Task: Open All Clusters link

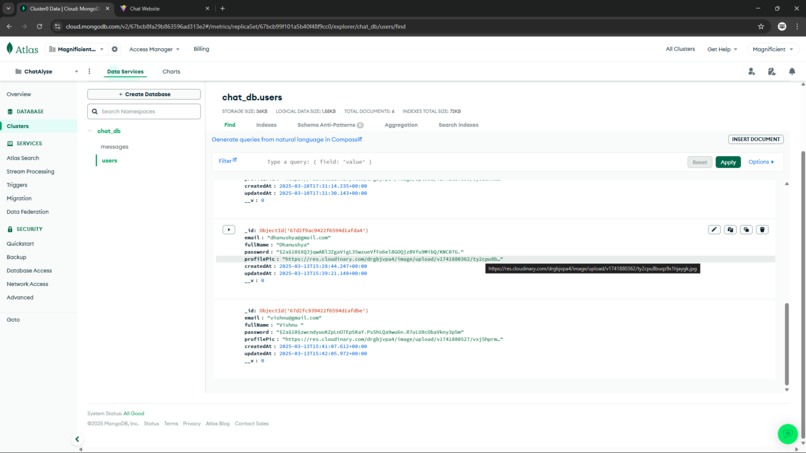Action: (x=680, y=49)
